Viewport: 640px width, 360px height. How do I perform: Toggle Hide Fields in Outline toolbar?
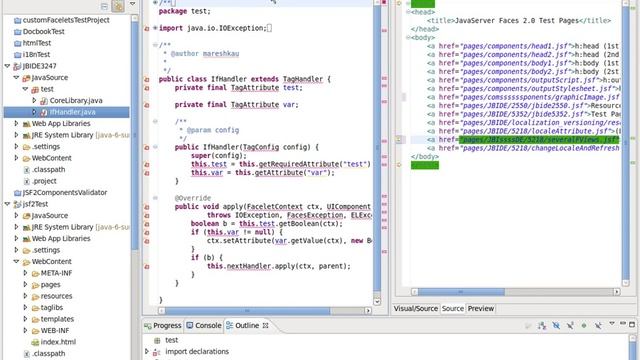[x=556, y=326]
